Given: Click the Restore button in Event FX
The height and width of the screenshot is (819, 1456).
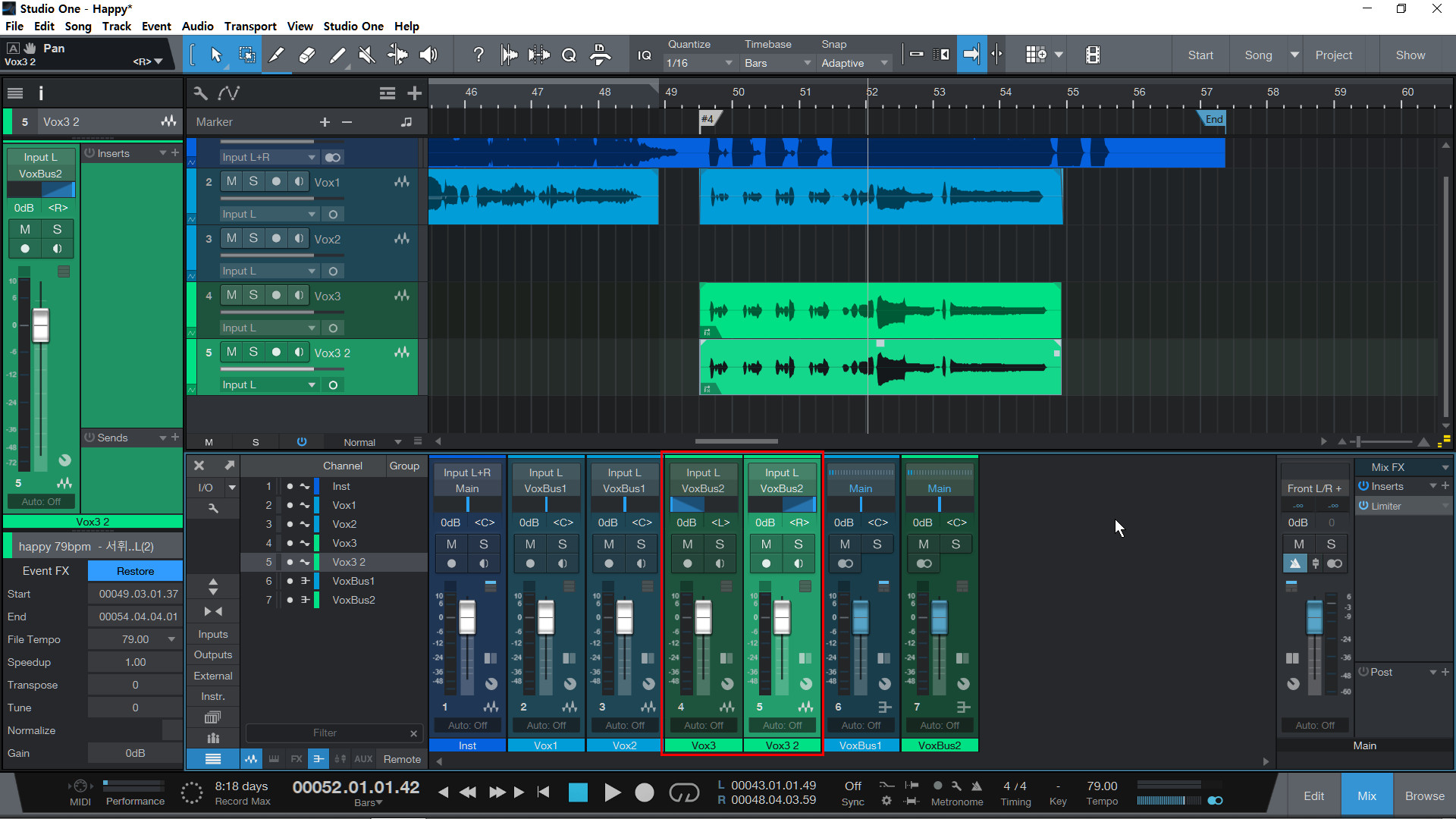Looking at the screenshot, I should [135, 571].
